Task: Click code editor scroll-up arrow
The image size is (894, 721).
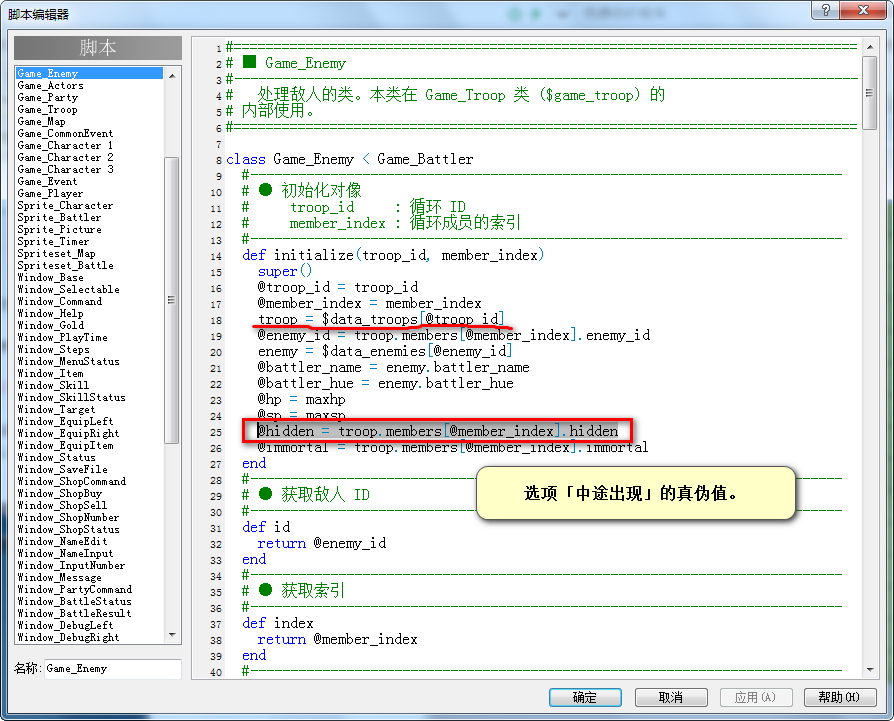Action: (x=869, y=47)
